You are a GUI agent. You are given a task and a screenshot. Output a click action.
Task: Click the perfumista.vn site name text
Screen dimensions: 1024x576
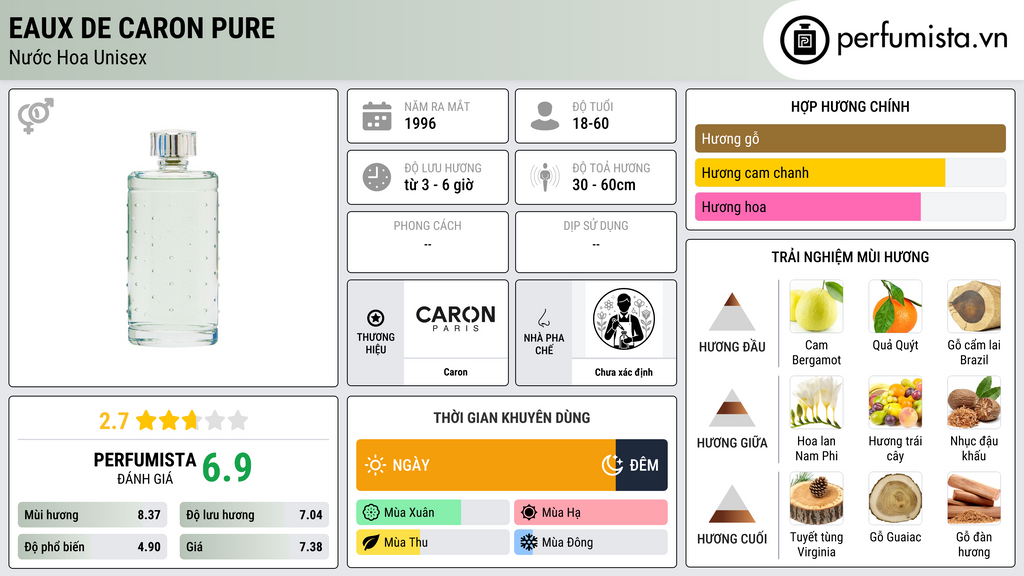[922, 38]
